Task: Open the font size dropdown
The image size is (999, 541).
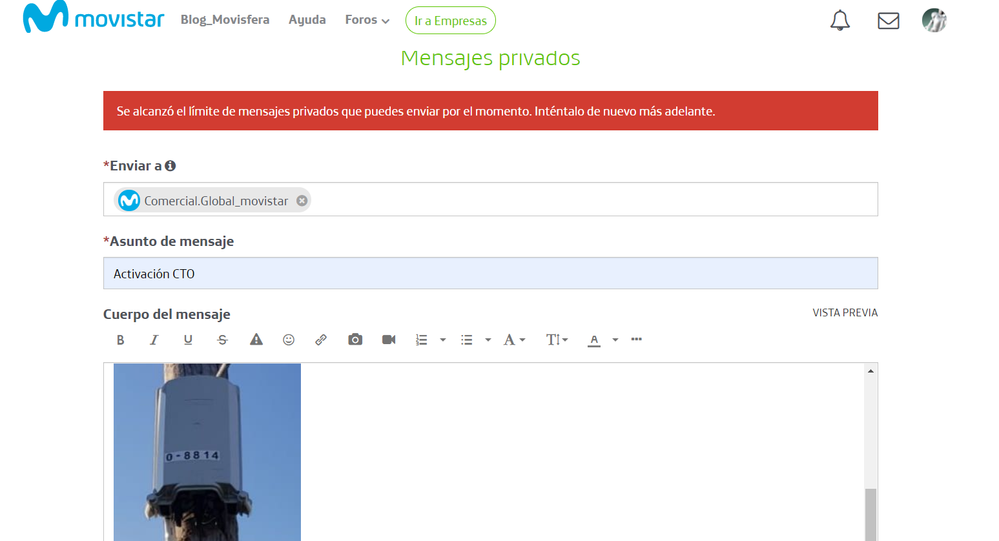Action: [557, 340]
